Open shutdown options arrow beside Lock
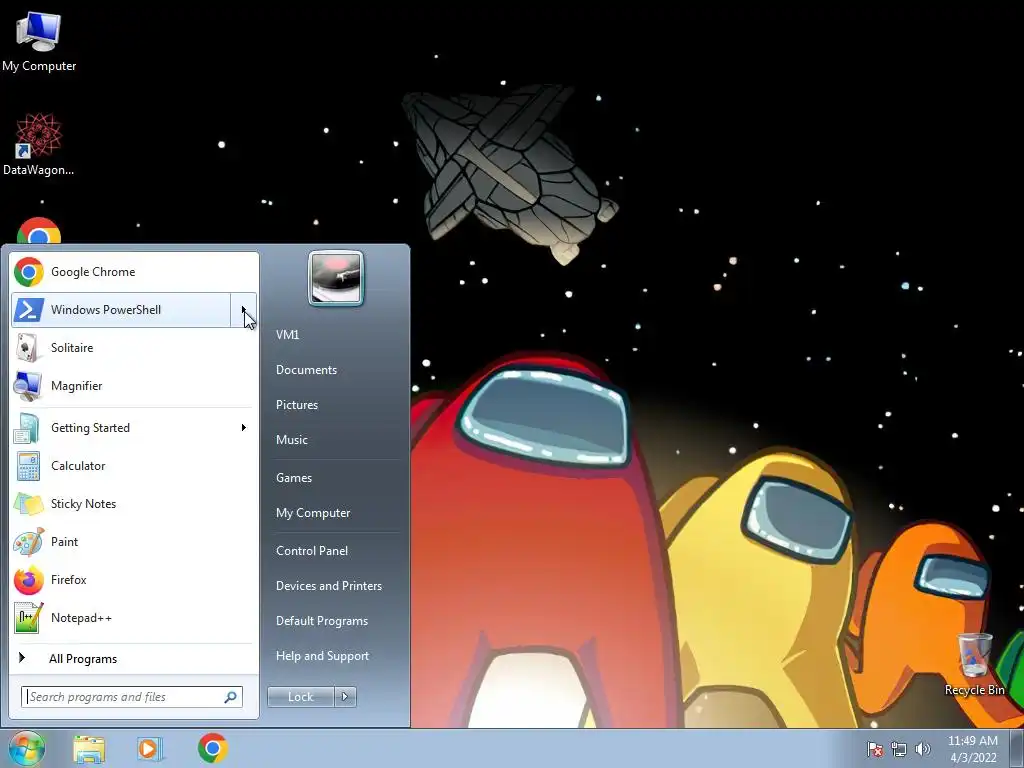Viewport: 1024px width, 768px height. (345, 697)
